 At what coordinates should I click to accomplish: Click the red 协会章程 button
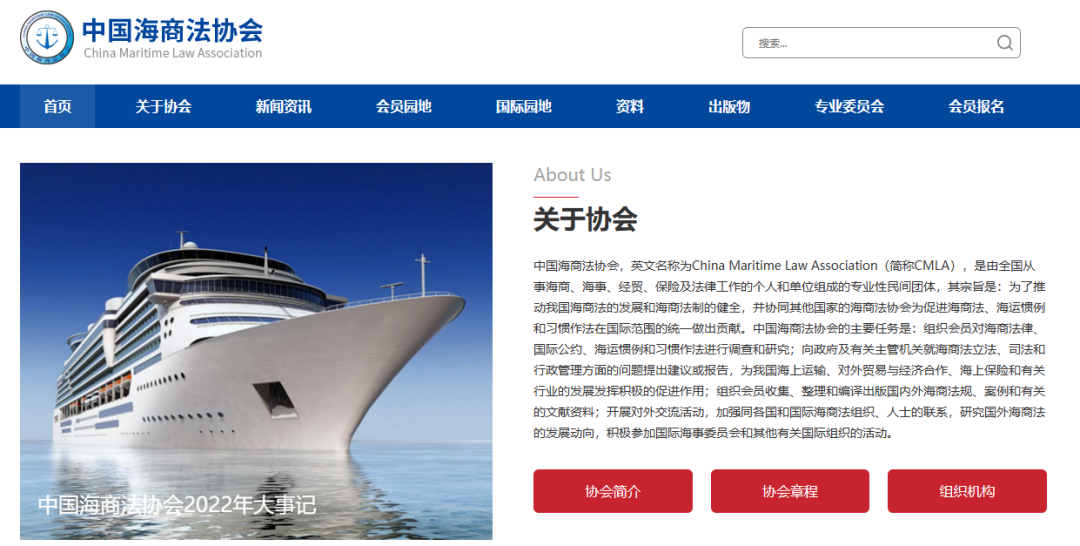pos(789,491)
